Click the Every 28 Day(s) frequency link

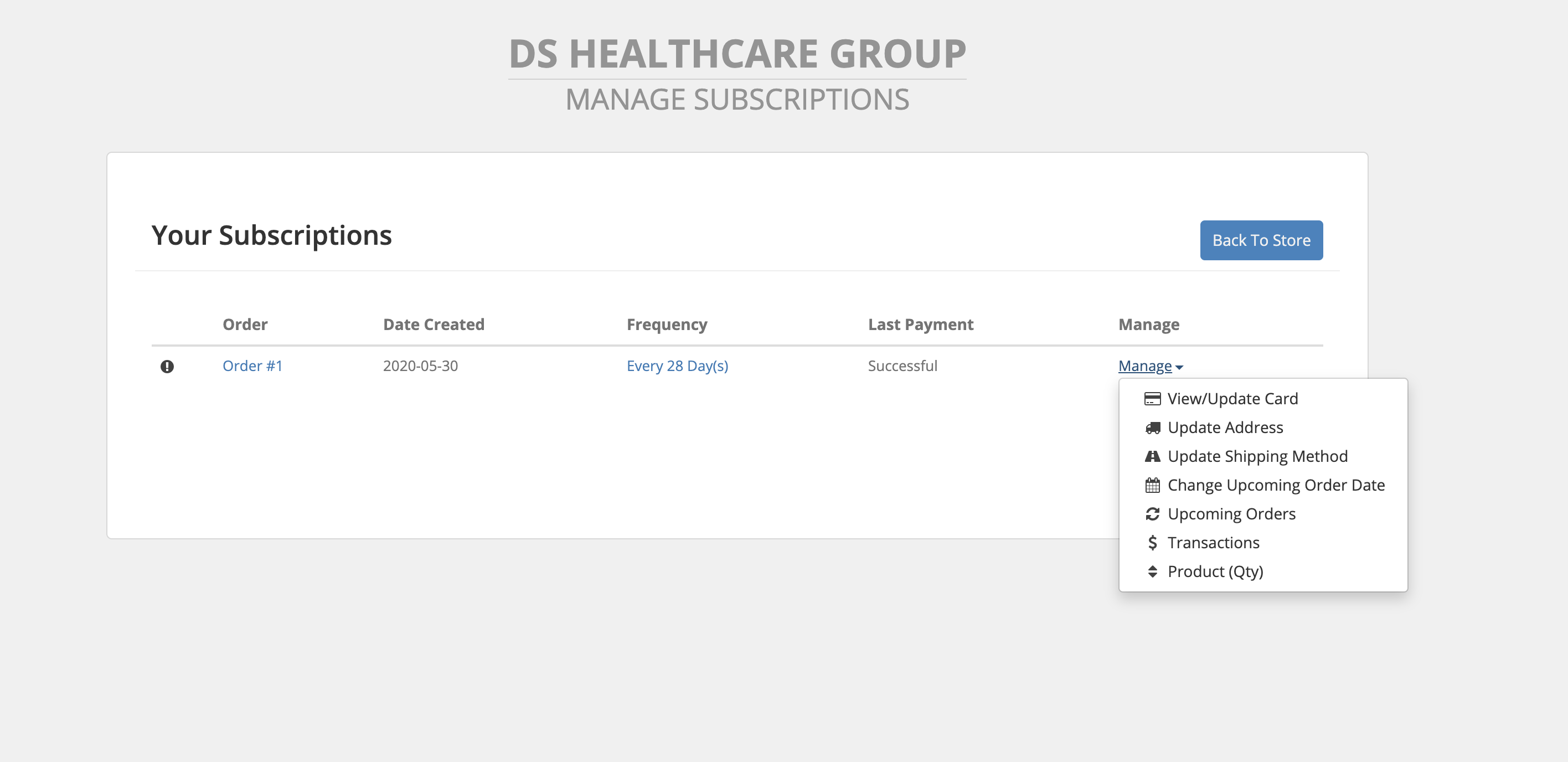click(677, 366)
